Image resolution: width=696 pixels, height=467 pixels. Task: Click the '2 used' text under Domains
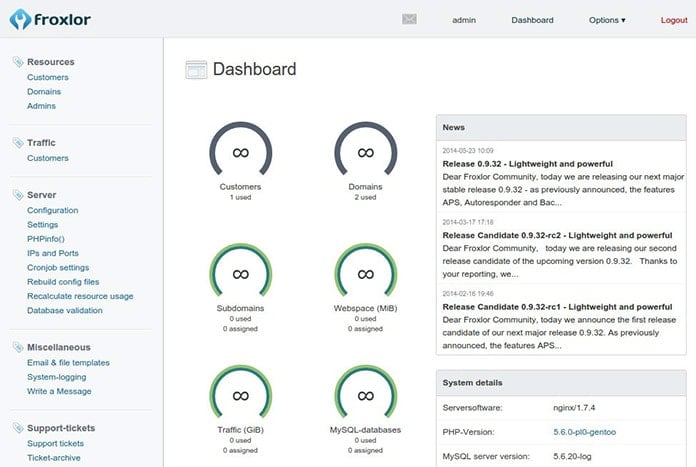click(365, 197)
